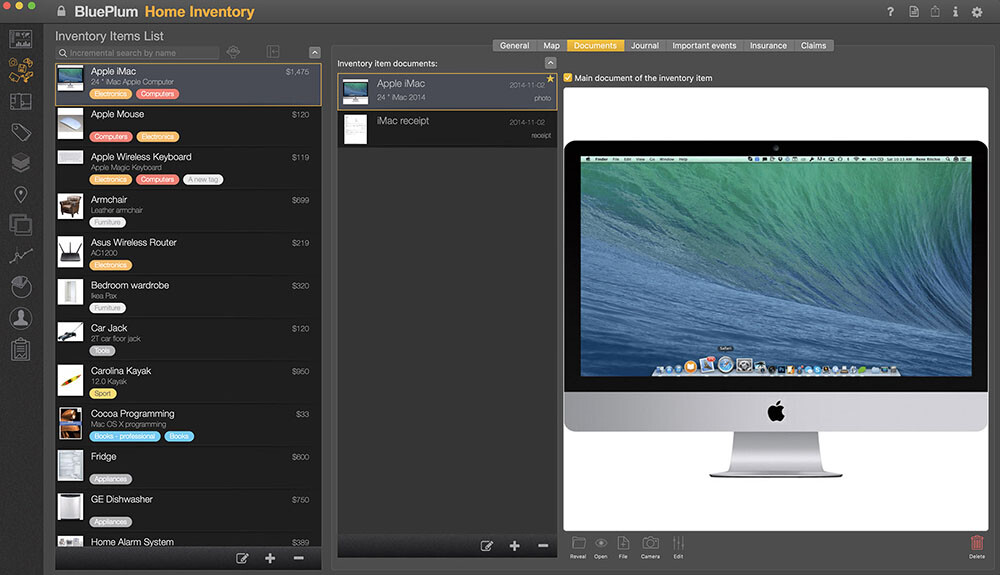Add new inventory item with plus icon

270,558
